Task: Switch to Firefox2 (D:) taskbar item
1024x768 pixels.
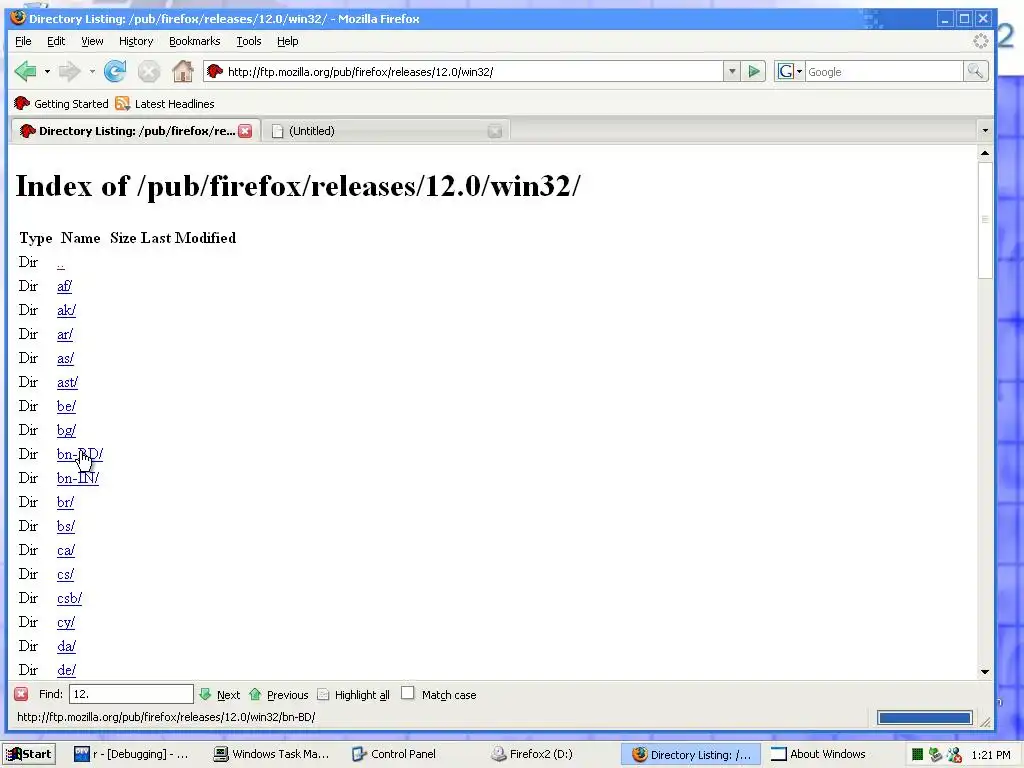Action: pos(532,754)
